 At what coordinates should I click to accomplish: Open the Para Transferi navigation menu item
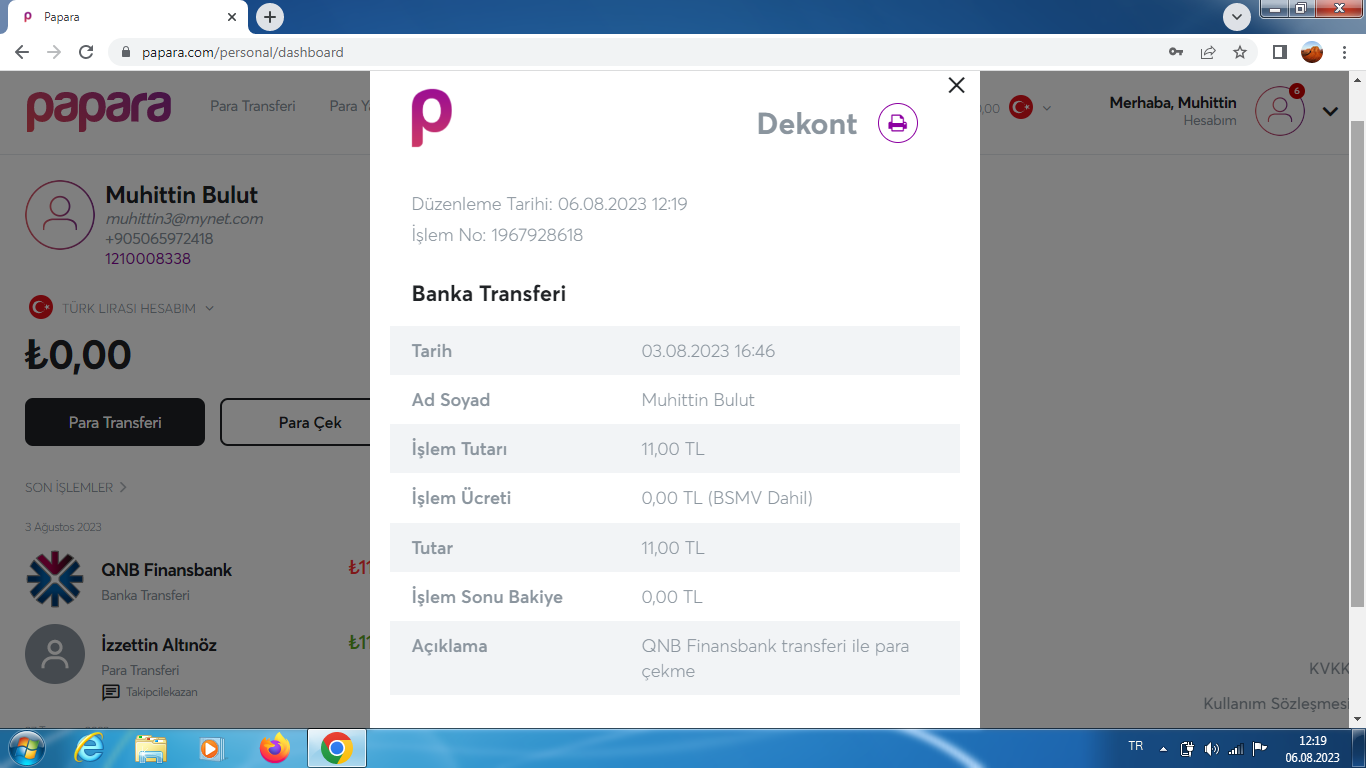pos(252,106)
